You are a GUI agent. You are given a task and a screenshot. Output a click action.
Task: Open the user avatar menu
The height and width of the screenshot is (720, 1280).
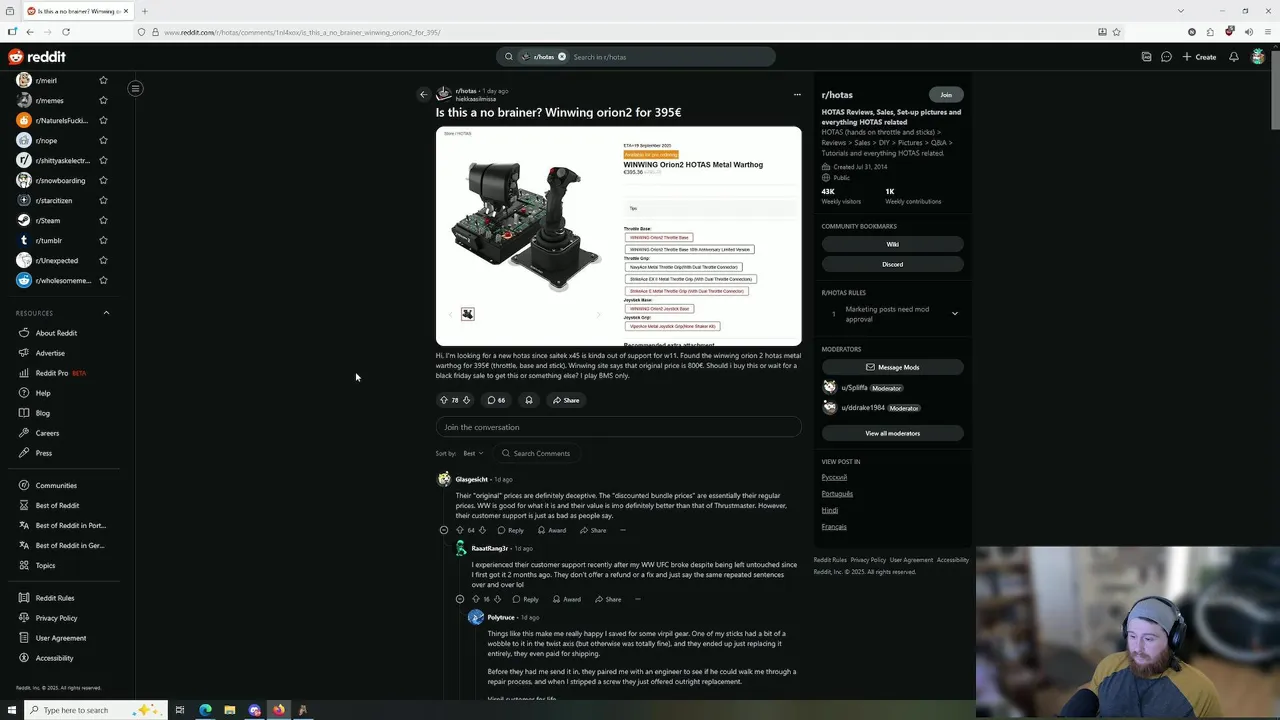tap(1258, 57)
